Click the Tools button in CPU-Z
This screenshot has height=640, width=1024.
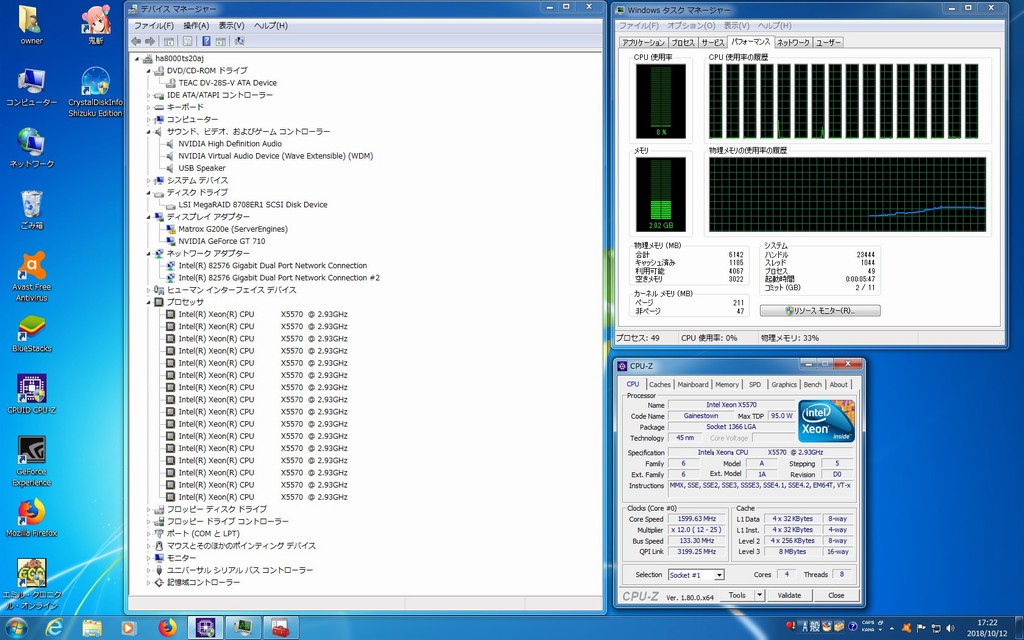pos(737,595)
